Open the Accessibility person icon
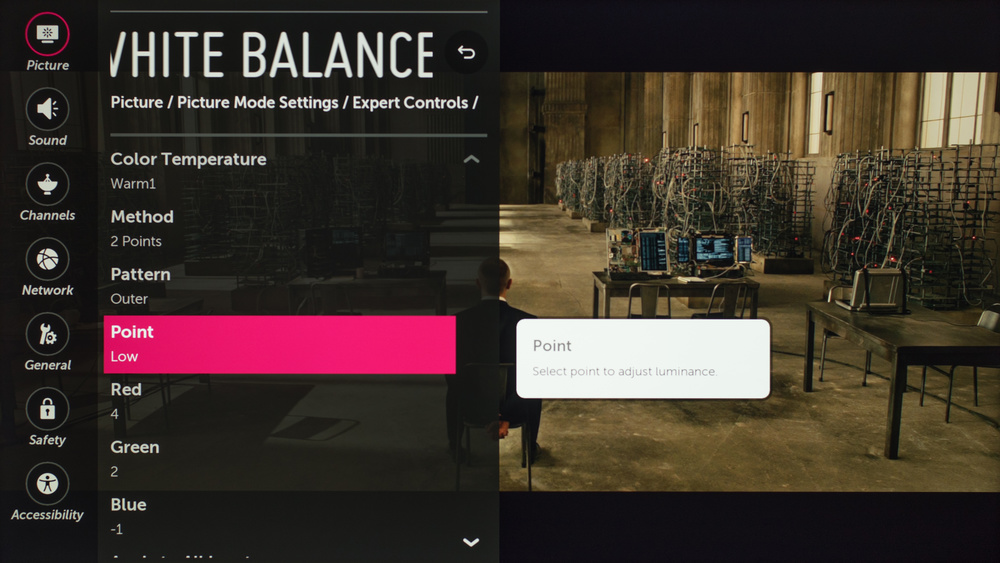This screenshot has height=563, width=1000. point(47,484)
